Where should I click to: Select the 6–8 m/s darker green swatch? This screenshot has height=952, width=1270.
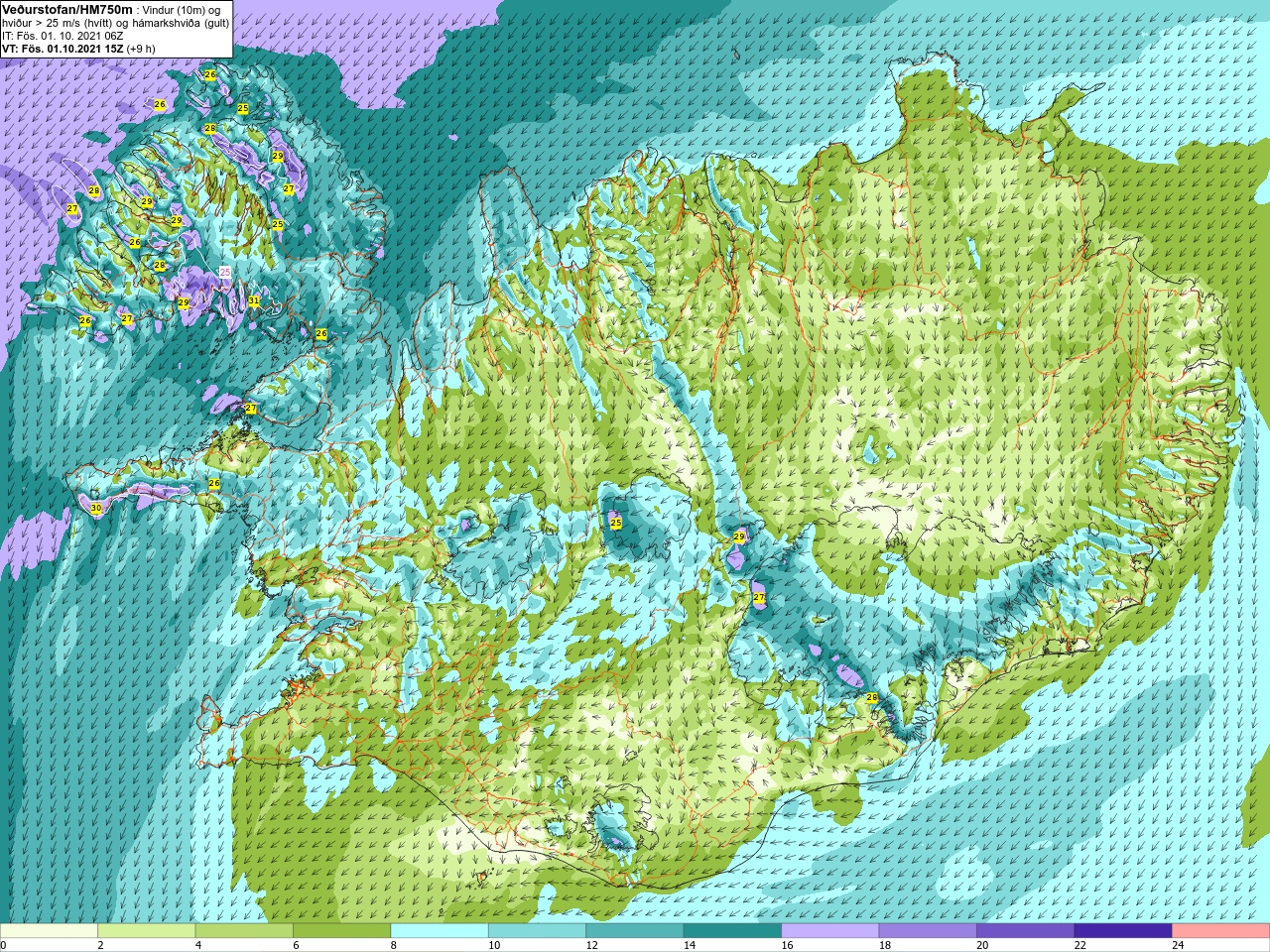[341, 931]
